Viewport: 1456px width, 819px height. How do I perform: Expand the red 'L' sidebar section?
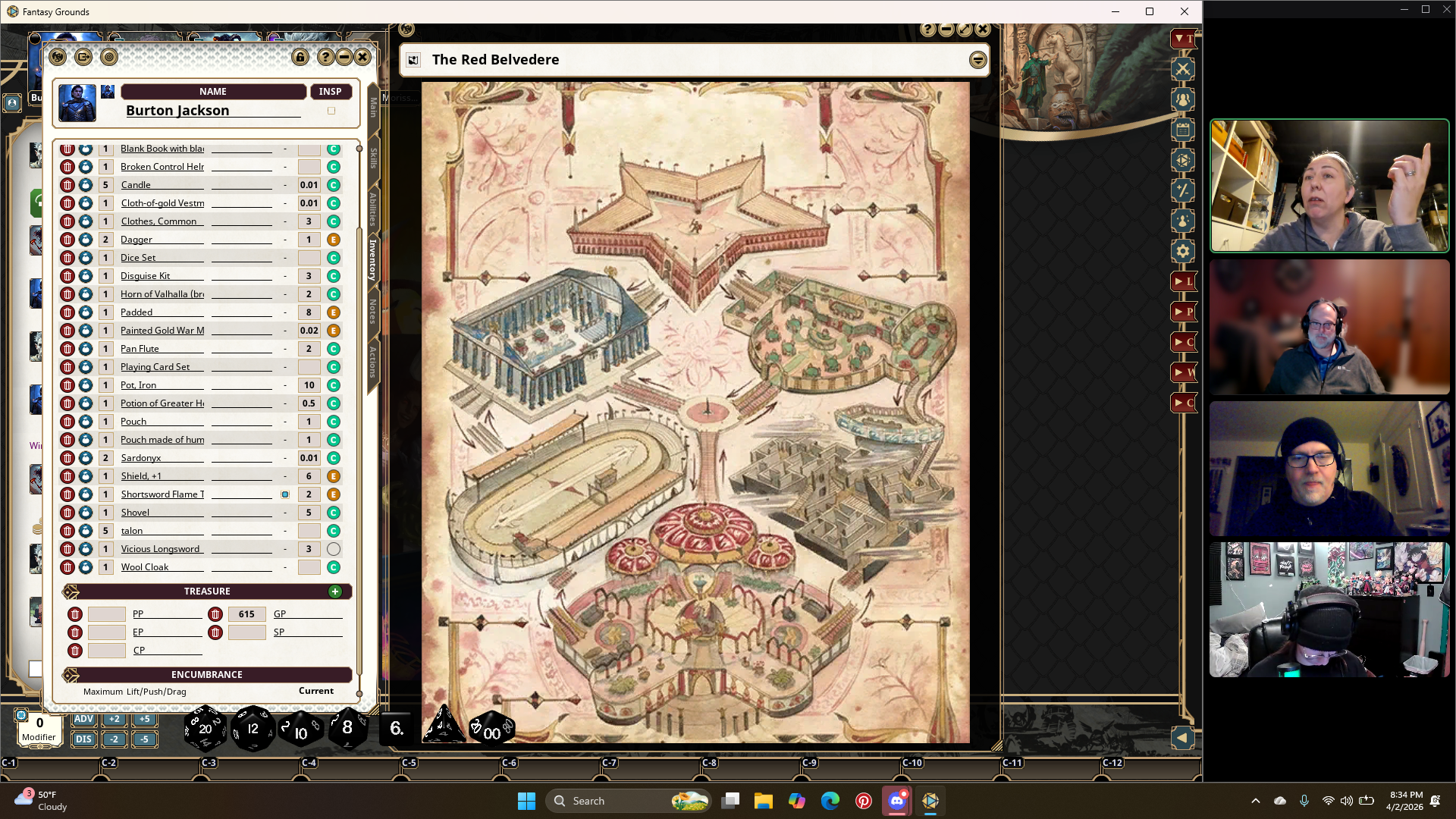coord(1183,281)
